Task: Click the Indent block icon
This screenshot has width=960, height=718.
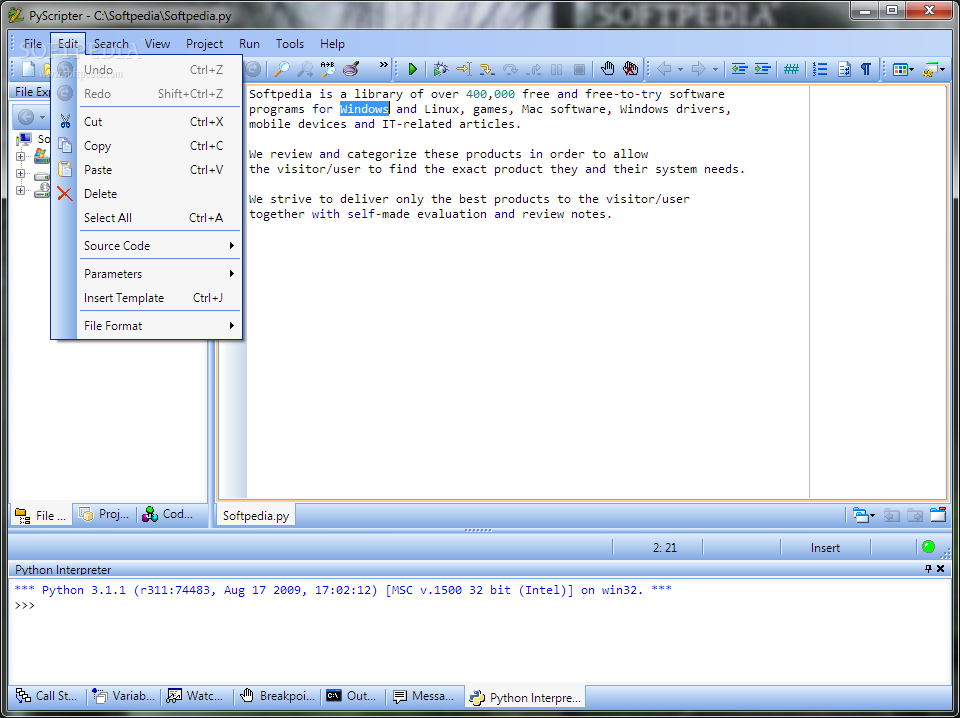Action: pos(762,69)
